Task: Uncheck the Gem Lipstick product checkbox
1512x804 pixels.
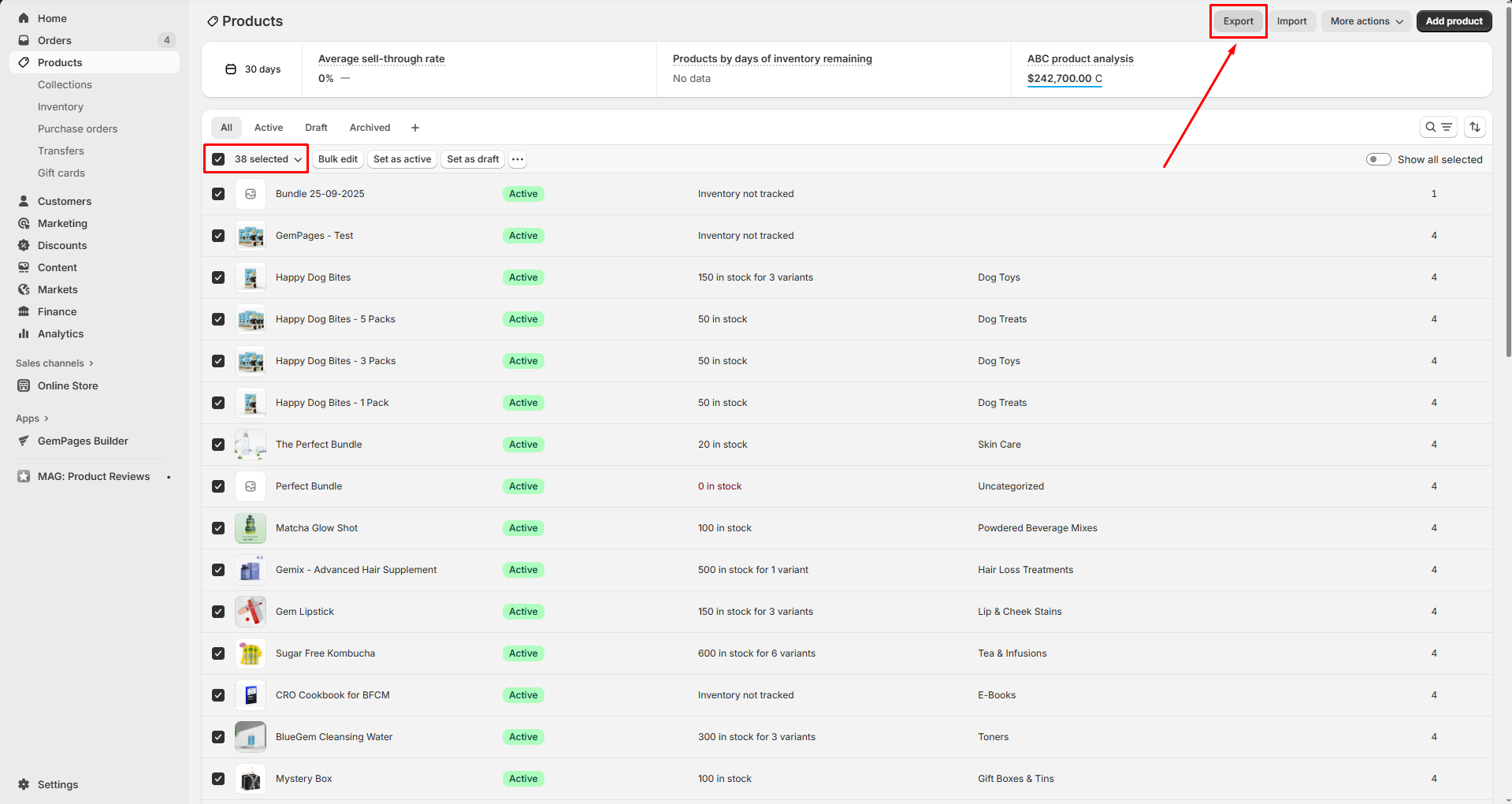Action: tap(218, 612)
